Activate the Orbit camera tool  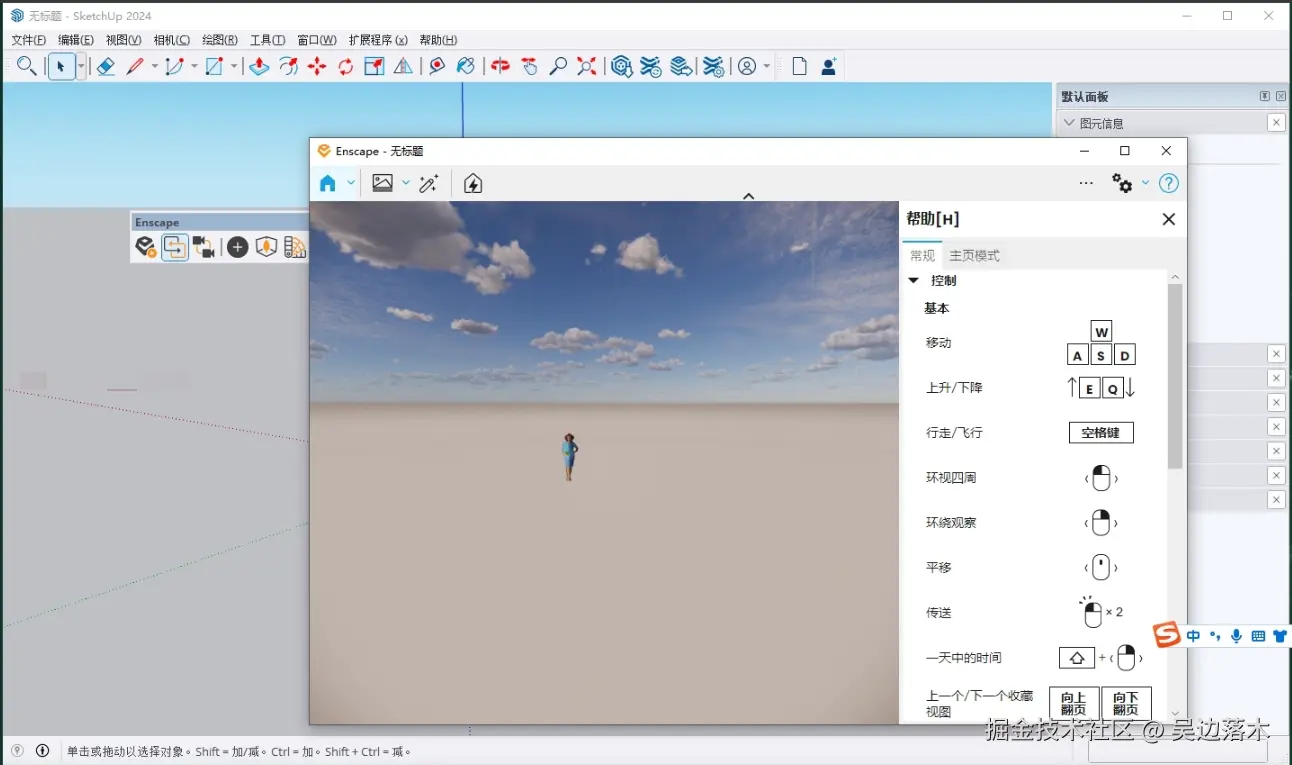(x=500, y=66)
